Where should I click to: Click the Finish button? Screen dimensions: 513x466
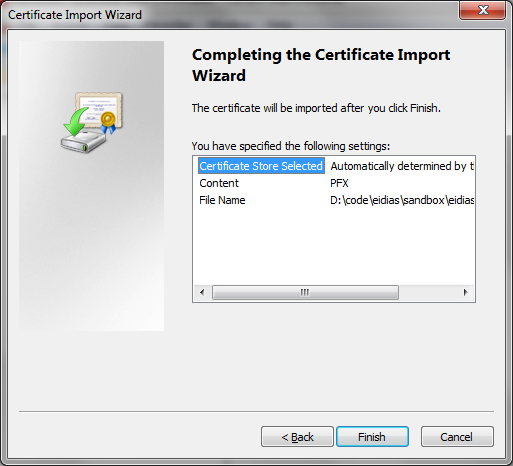click(x=372, y=436)
